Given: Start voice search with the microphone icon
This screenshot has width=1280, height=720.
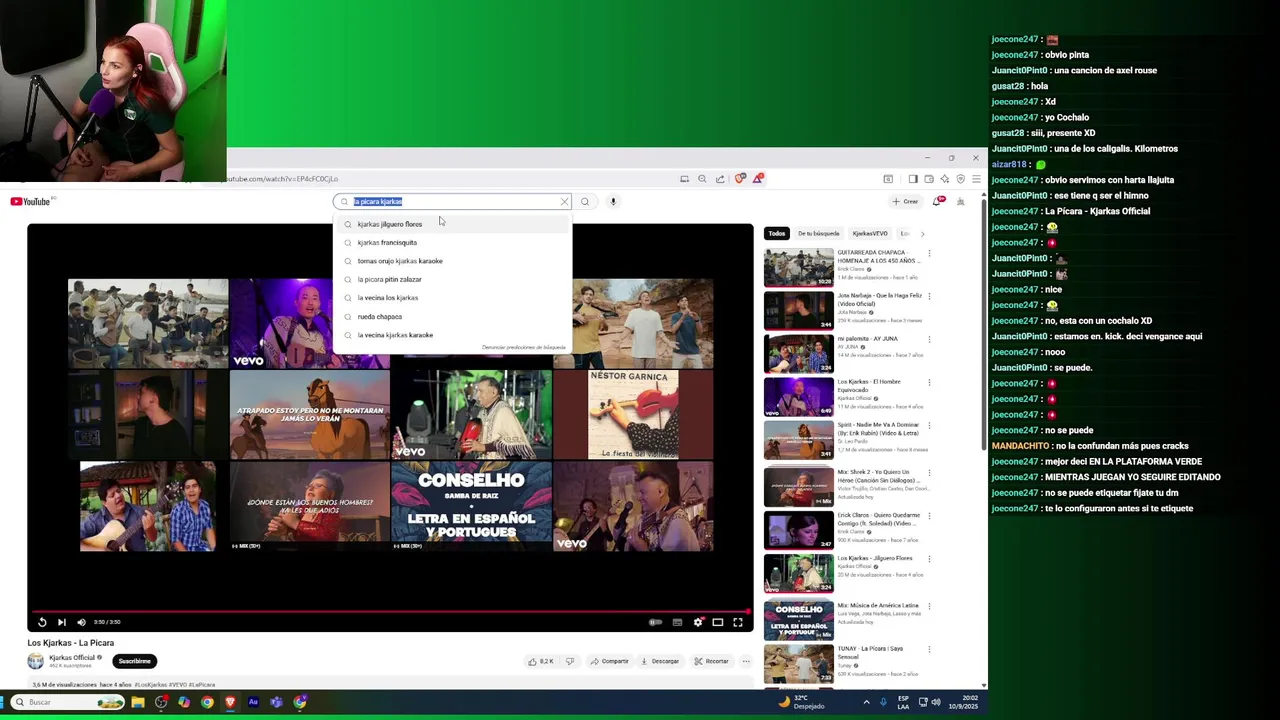Looking at the screenshot, I should (613, 201).
